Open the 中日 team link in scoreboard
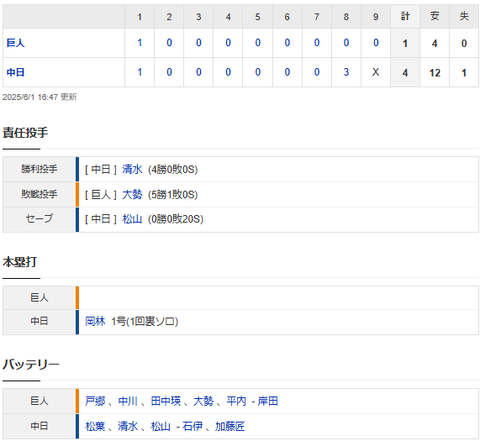480x441 pixels. 15,72
